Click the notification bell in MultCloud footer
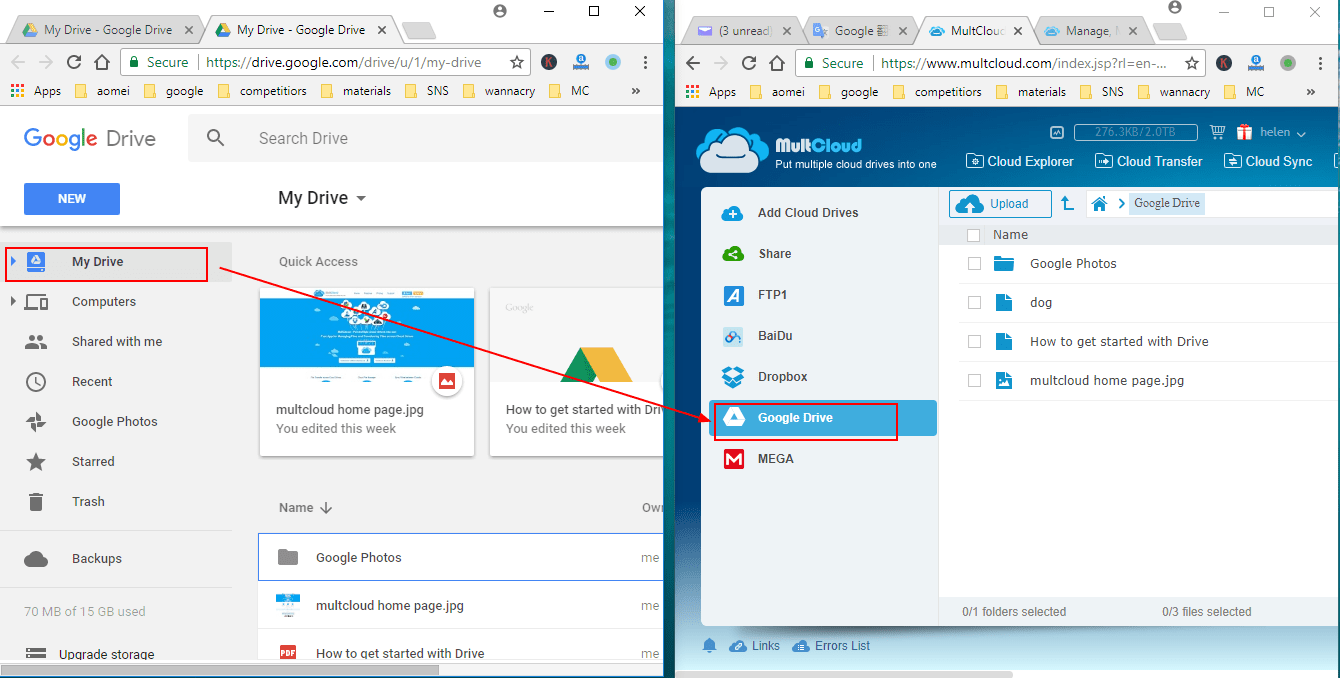This screenshot has width=1340, height=678. (x=709, y=646)
